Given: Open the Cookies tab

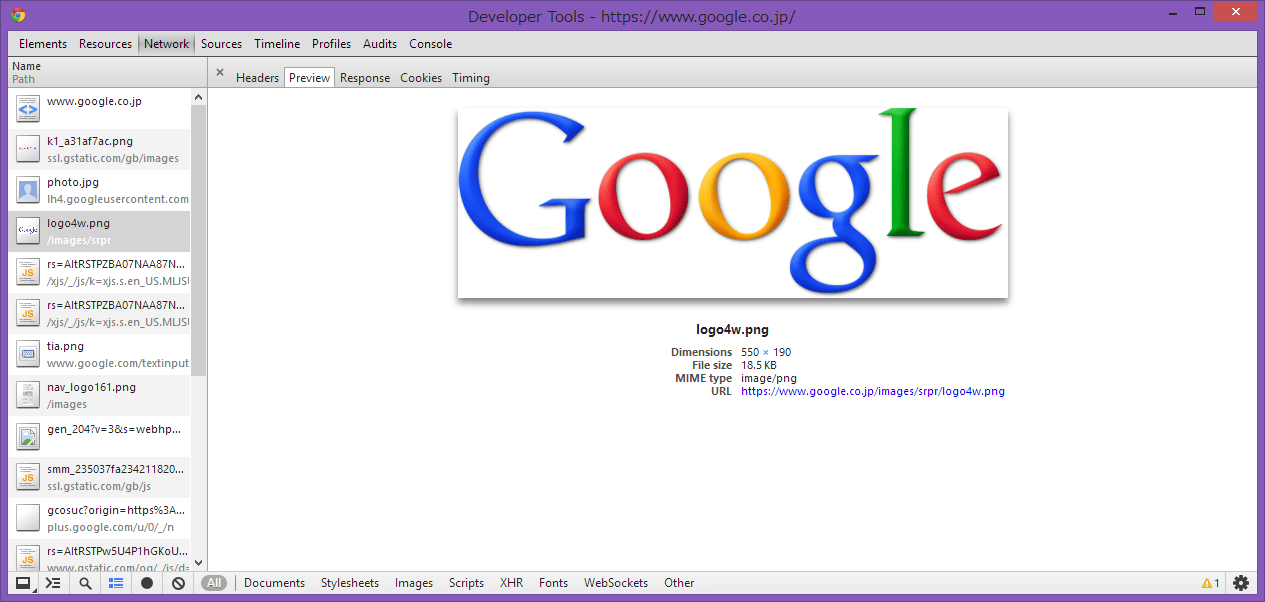Looking at the screenshot, I should pyautogui.click(x=421, y=78).
